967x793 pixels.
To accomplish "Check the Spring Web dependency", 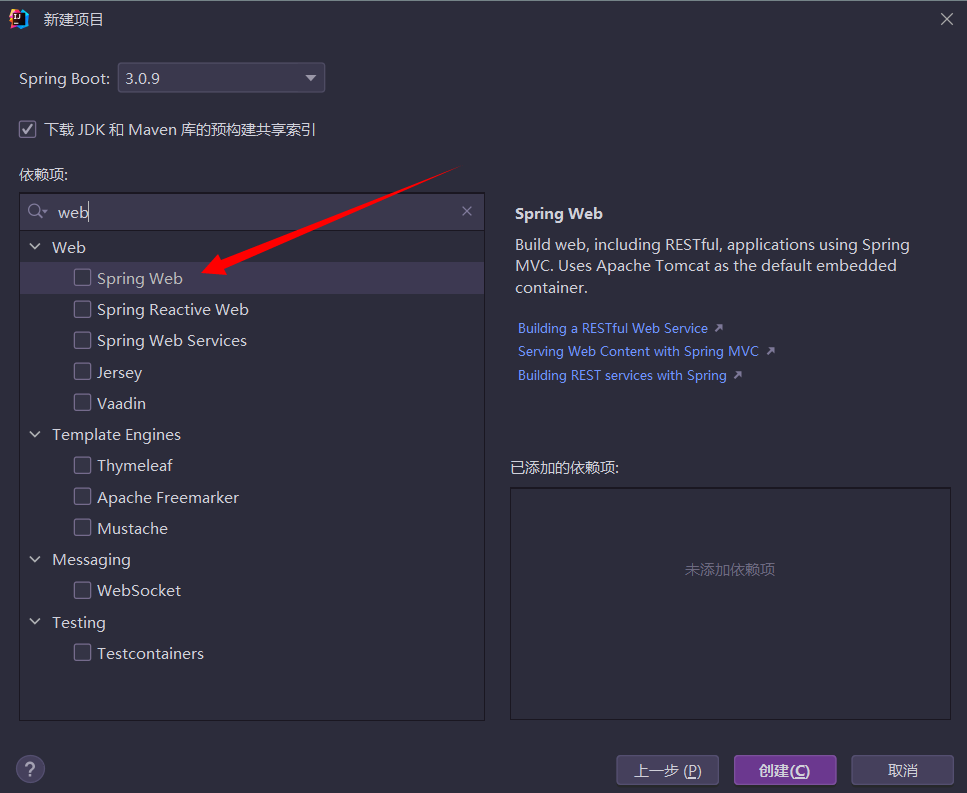I will [x=82, y=278].
